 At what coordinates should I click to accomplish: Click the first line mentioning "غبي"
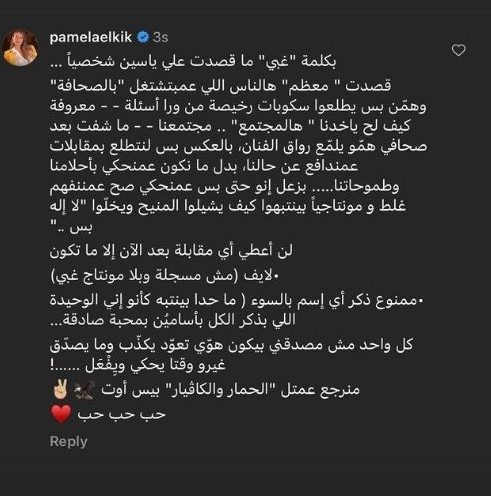coord(193,61)
